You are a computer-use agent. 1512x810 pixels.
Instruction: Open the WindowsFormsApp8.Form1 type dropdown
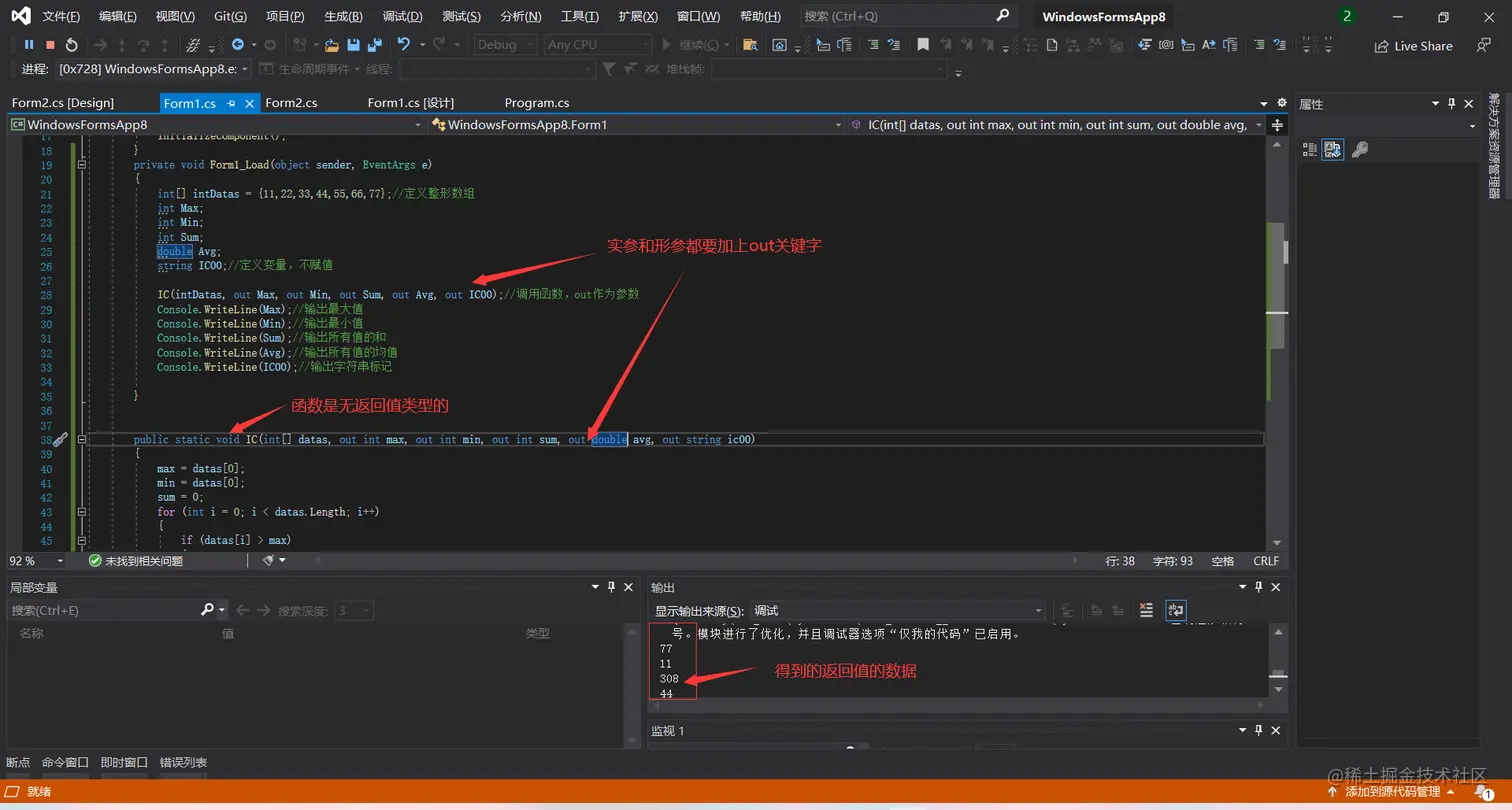point(637,125)
